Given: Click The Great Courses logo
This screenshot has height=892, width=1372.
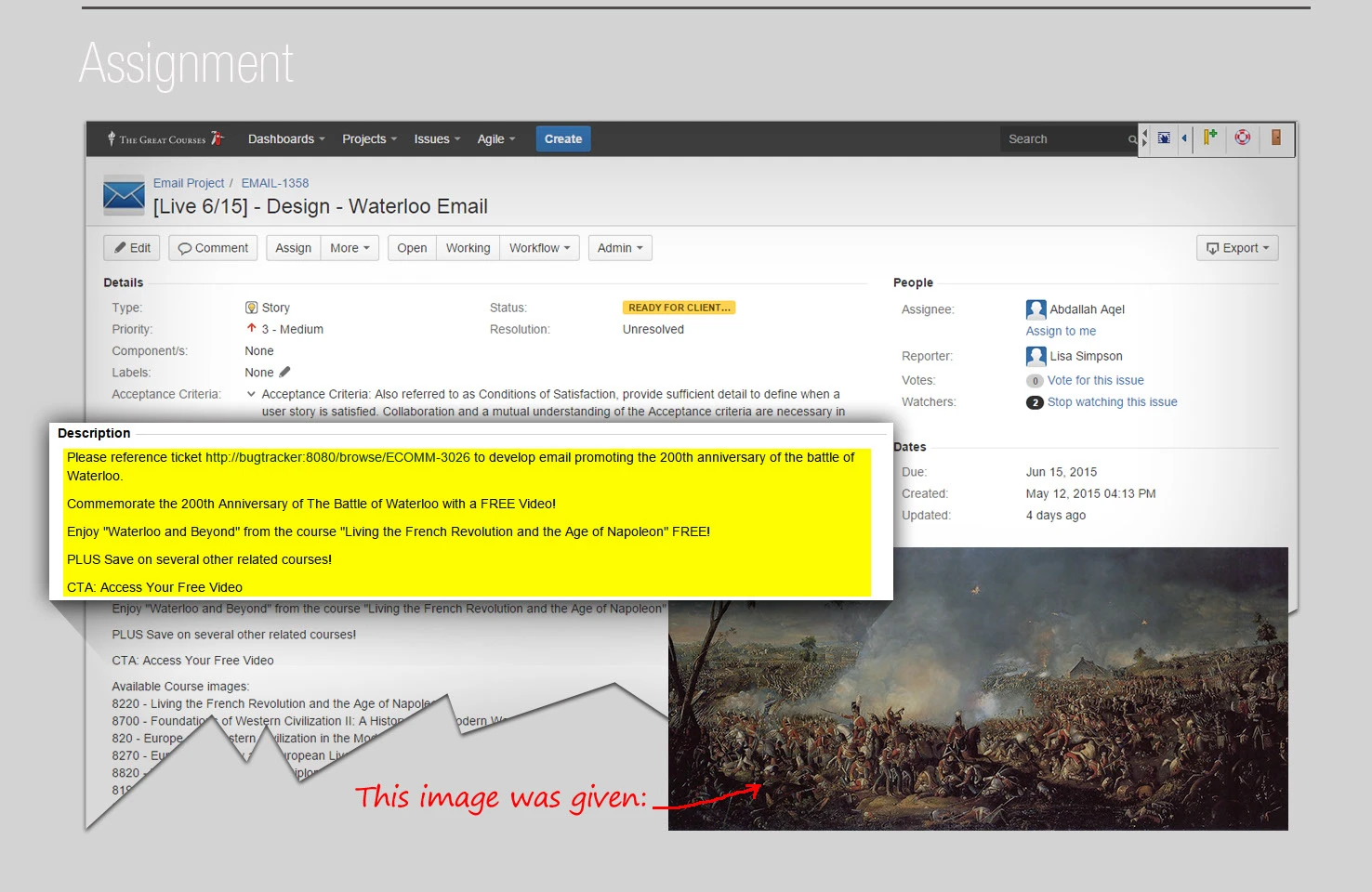Looking at the screenshot, I should coord(165,139).
